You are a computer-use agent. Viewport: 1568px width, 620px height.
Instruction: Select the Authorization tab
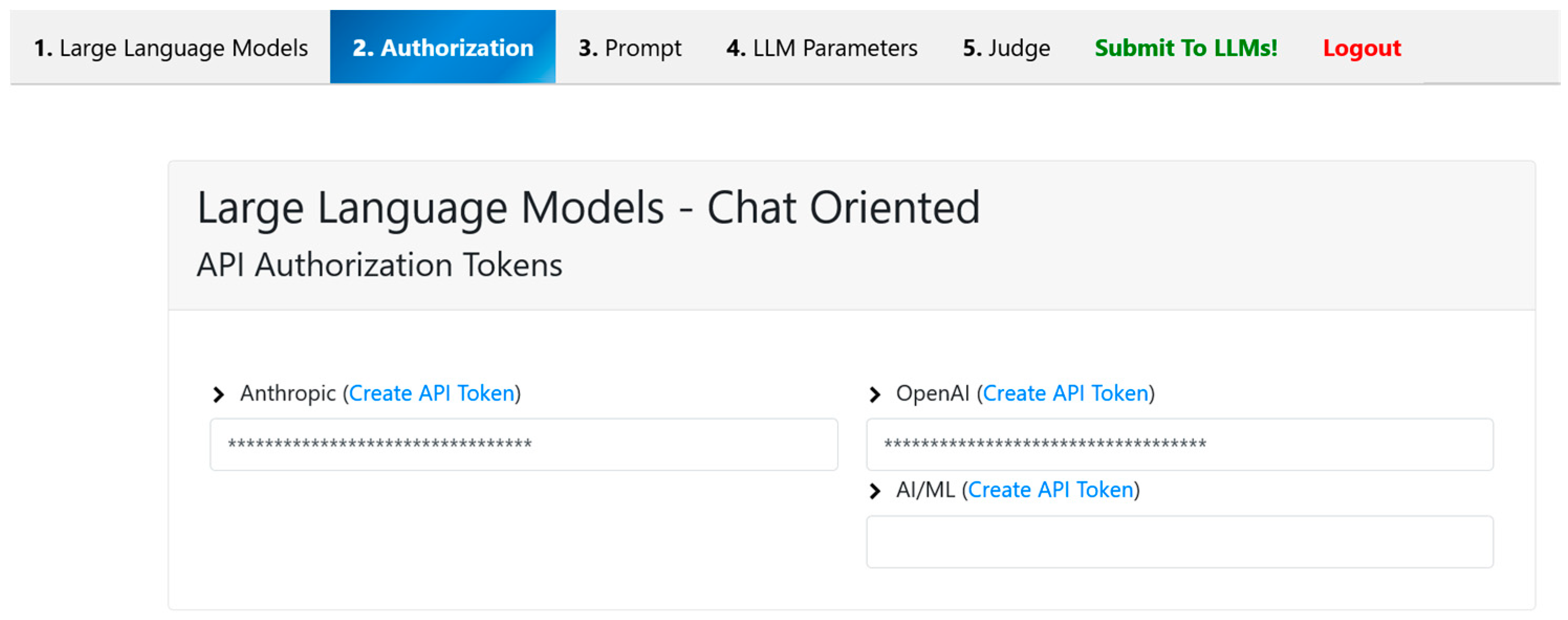[442, 48]
